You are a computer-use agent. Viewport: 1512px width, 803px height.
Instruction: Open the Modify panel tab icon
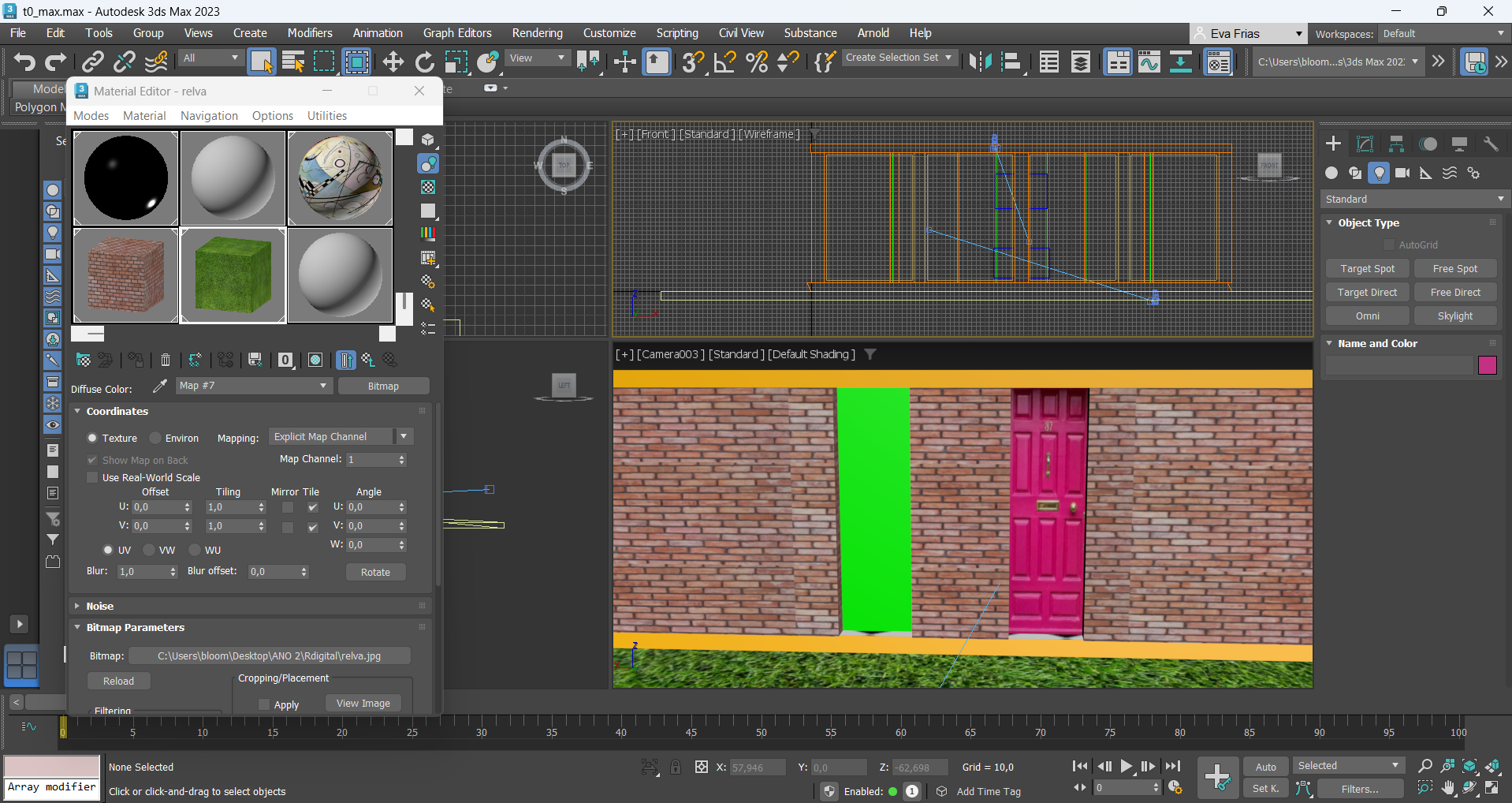click(x=1365, y=144)
